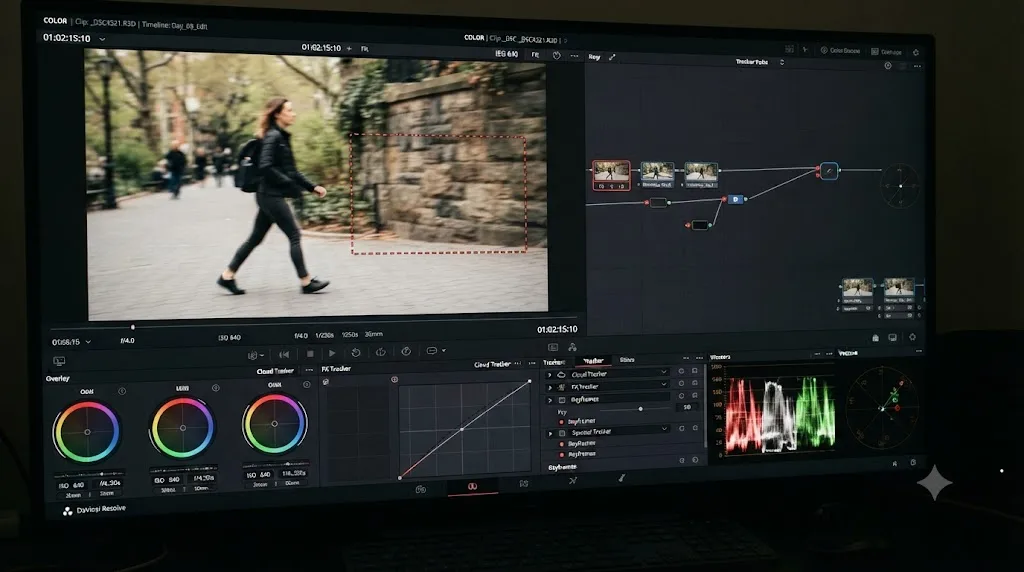
Task: Expand the third tracker list row
Action: (549, 400)
